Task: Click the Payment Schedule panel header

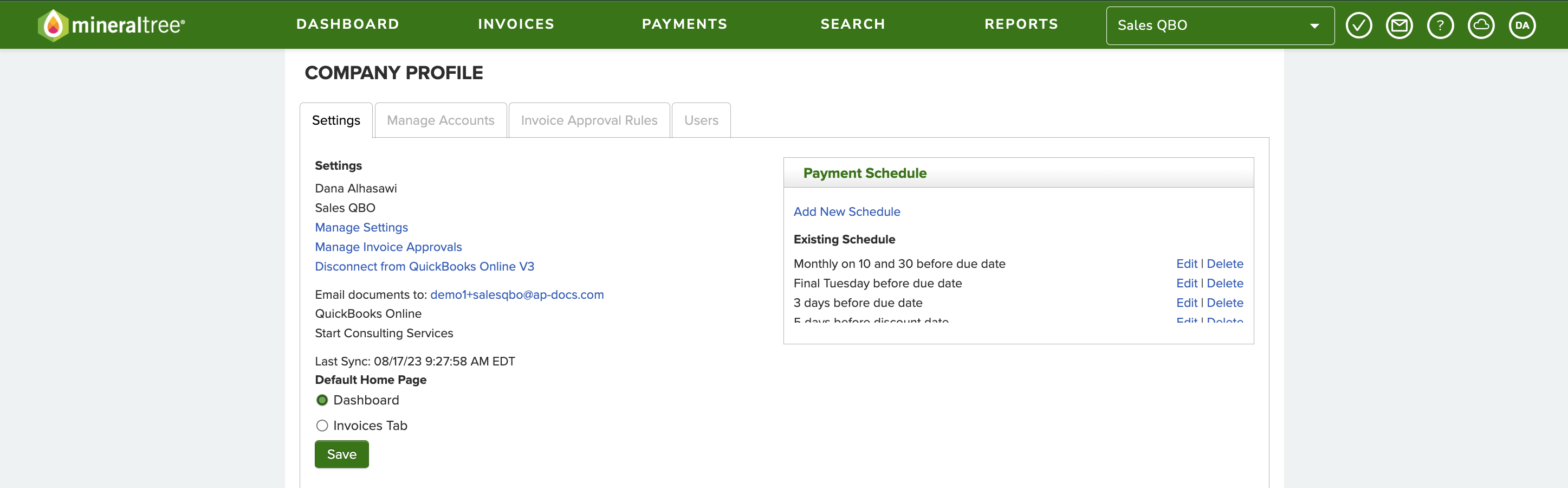Action: 1019,173
